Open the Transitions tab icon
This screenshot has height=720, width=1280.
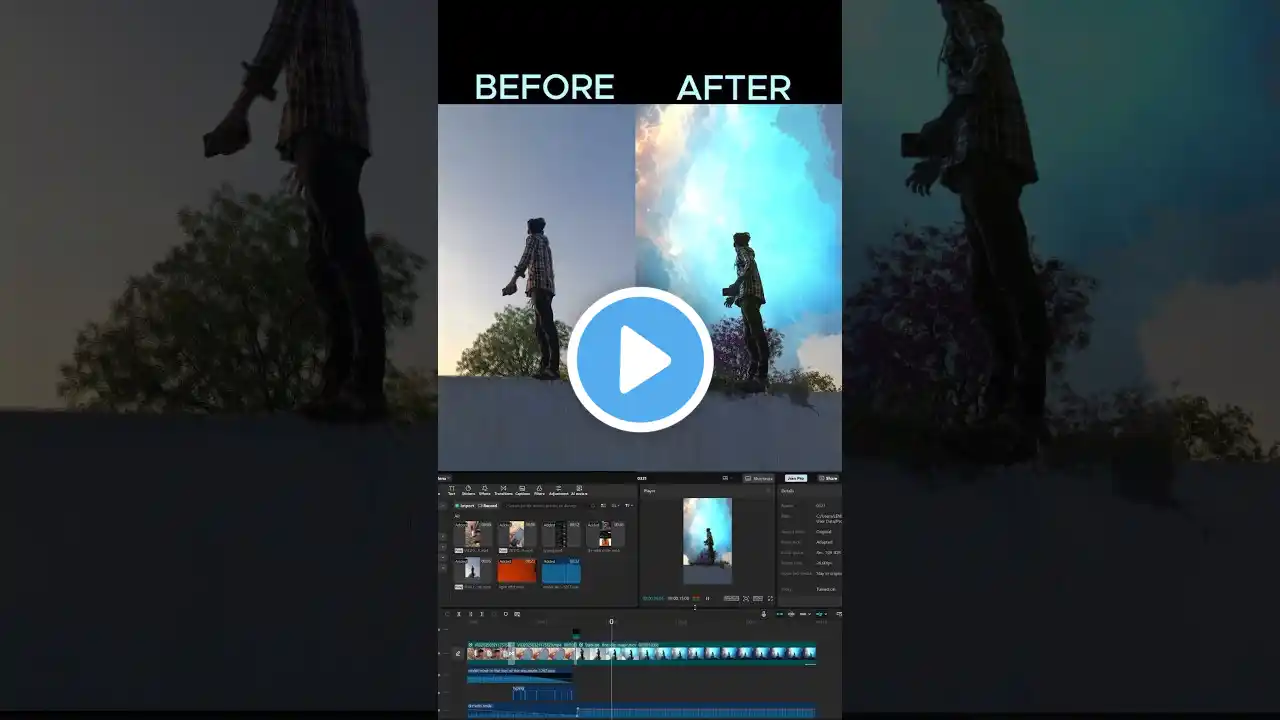503,490
